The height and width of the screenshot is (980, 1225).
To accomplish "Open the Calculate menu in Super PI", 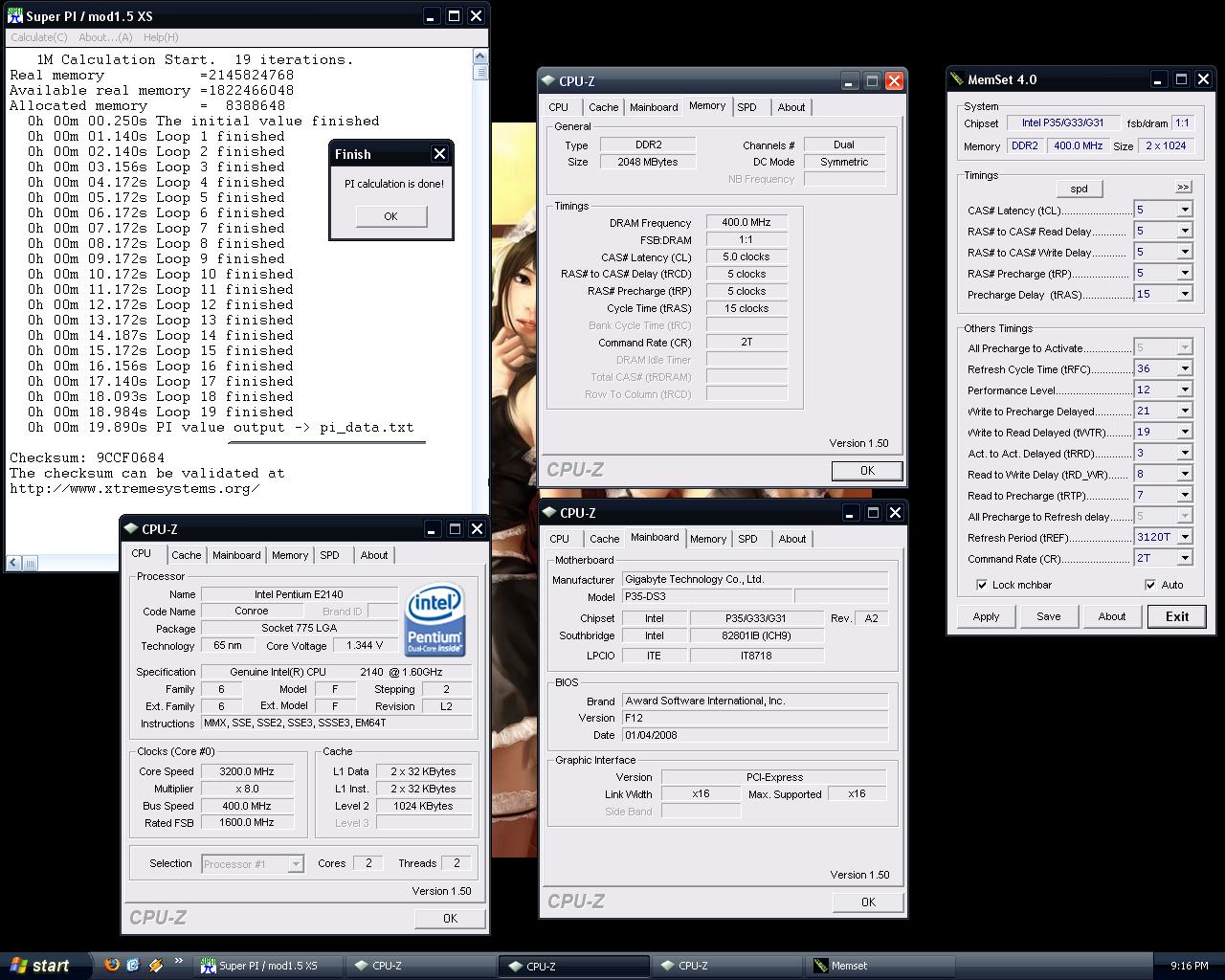I will [x=39, y=37].
